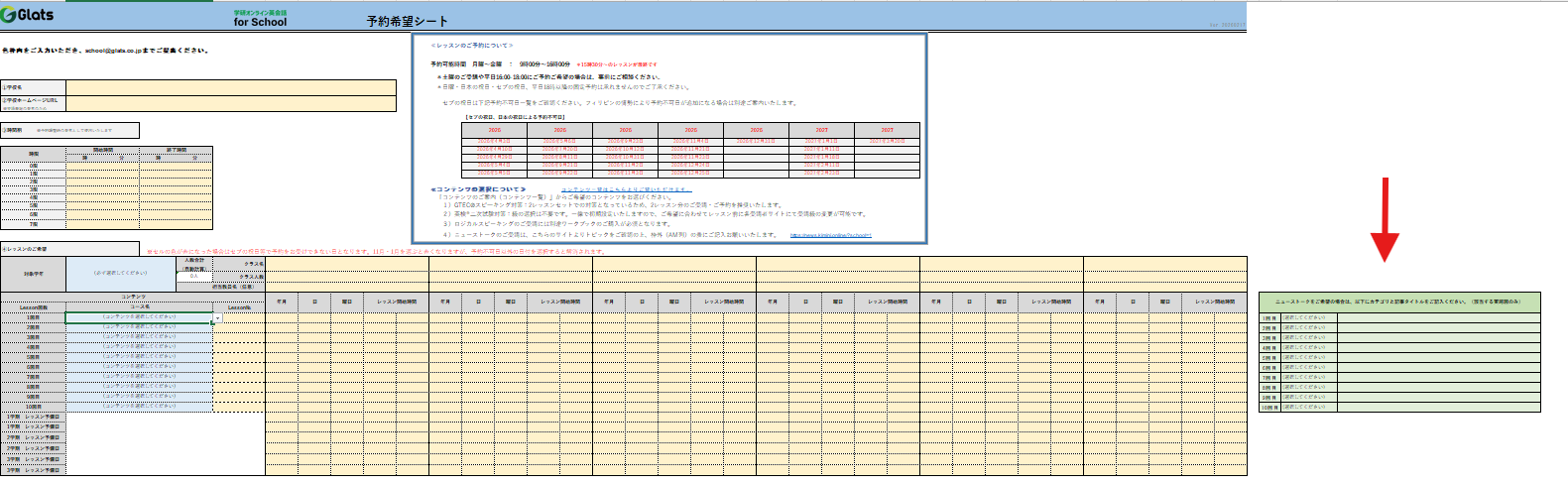1568x486 pixels.
Task: Click the 人数合計 value cell showing 0人
Action: (194, 276)
